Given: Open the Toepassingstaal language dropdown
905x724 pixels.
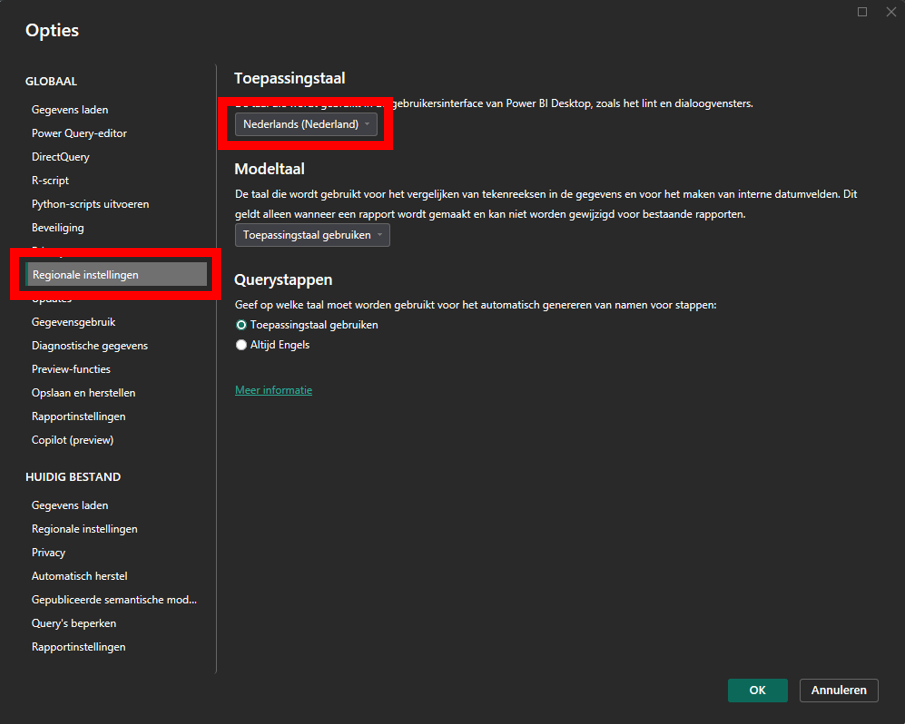Looking at the screenshot, I should [x=306, y=125].
